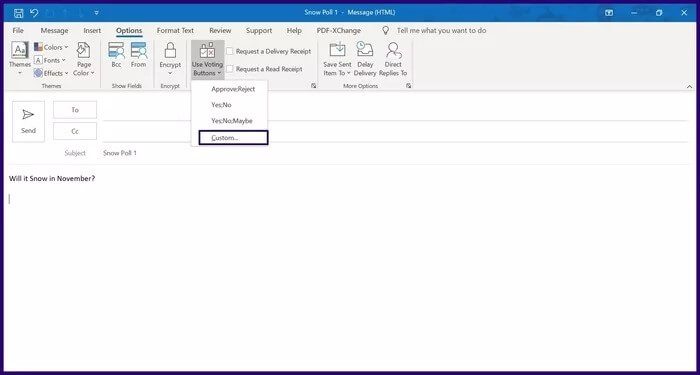
Task: Click the To address book button
Action: (x=75, y=110)
